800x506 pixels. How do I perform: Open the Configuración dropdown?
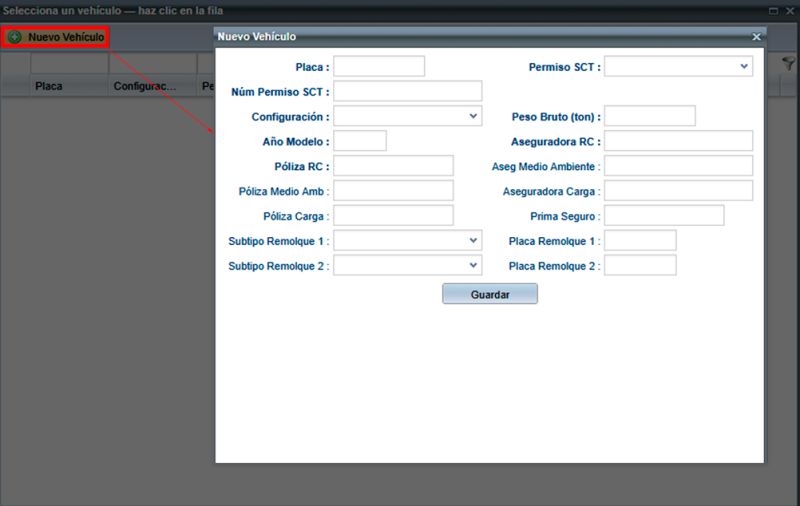(473, 116)
